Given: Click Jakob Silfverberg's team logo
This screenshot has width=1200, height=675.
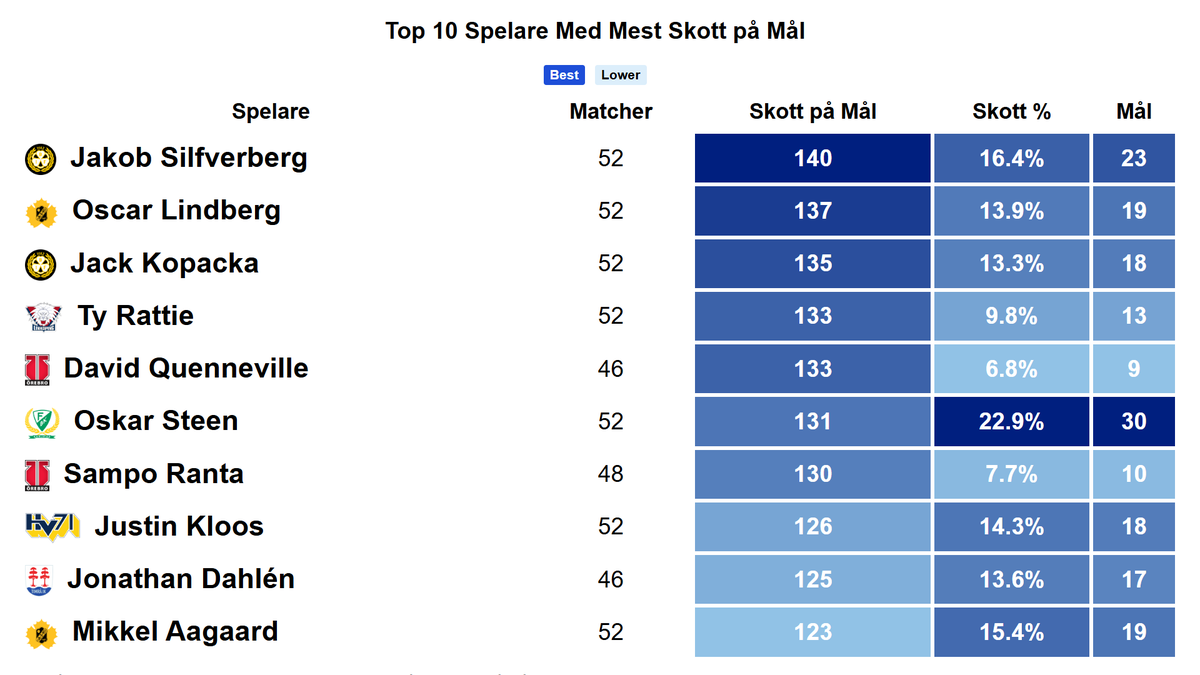Looking at the screenshot, I should (40, 159).
